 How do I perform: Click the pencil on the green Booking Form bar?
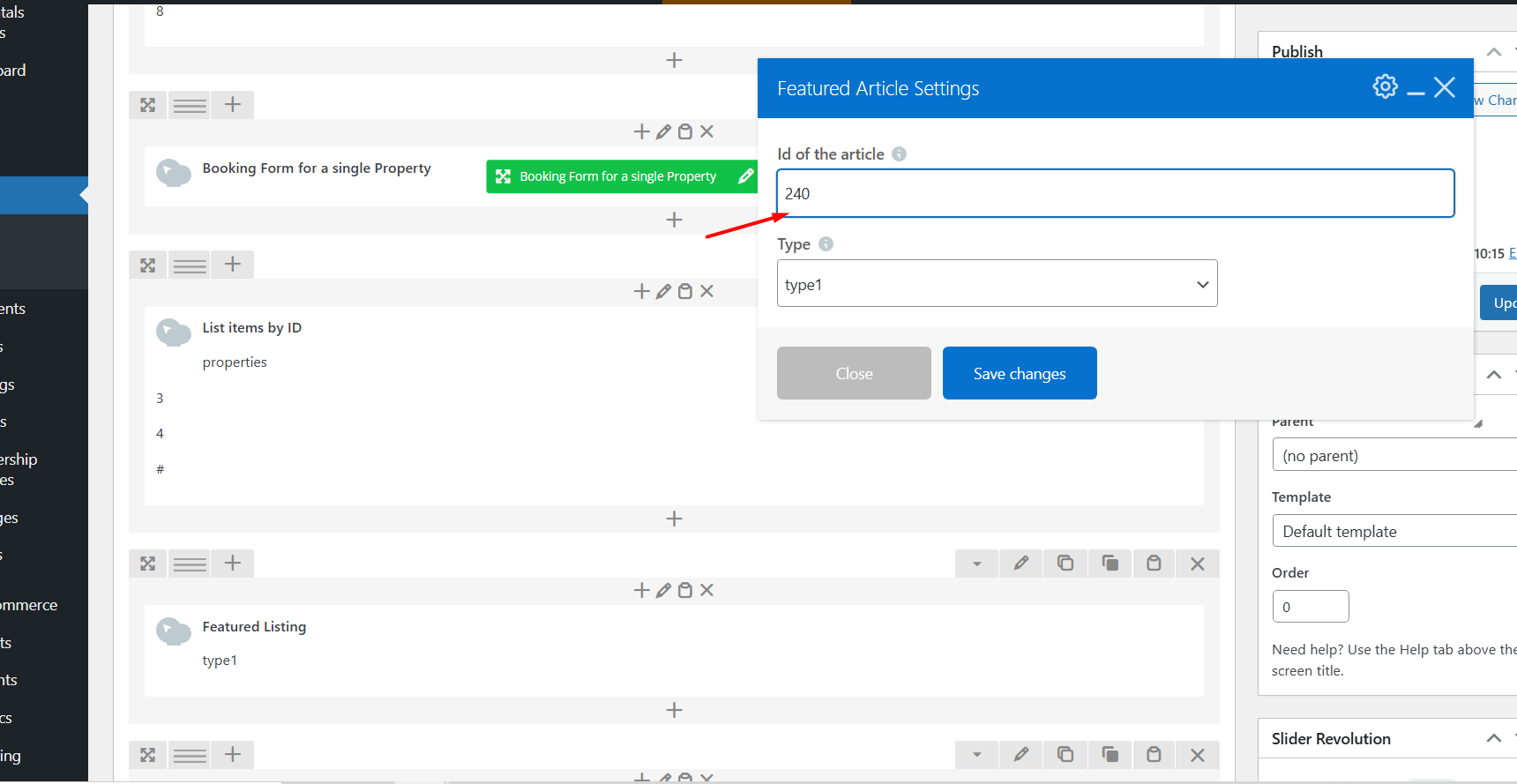pos(745,176)
